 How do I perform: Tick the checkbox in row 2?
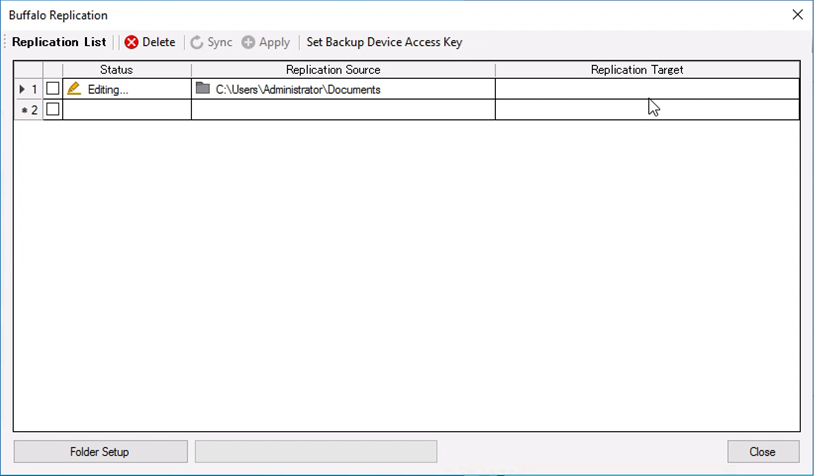pos(53,110)
